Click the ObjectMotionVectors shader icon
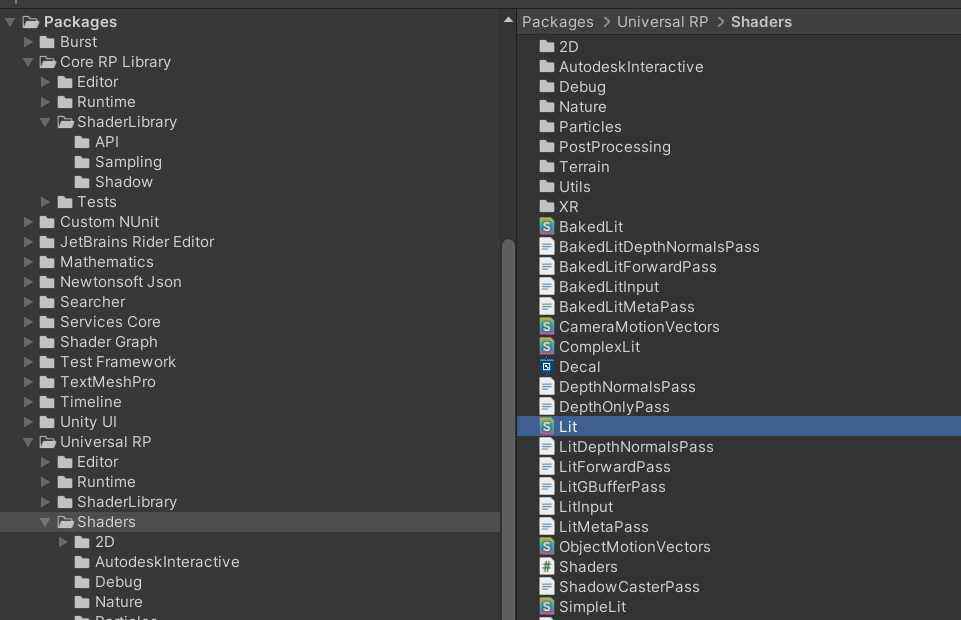Image resolution: width=961 pixels, height=620 pixels. 546,546
